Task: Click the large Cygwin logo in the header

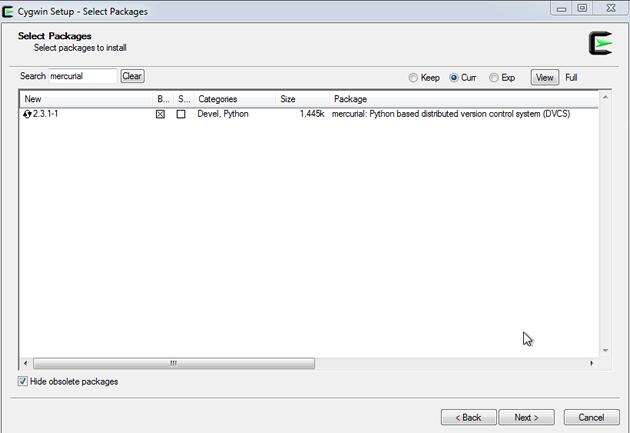Action: (600, 43)
